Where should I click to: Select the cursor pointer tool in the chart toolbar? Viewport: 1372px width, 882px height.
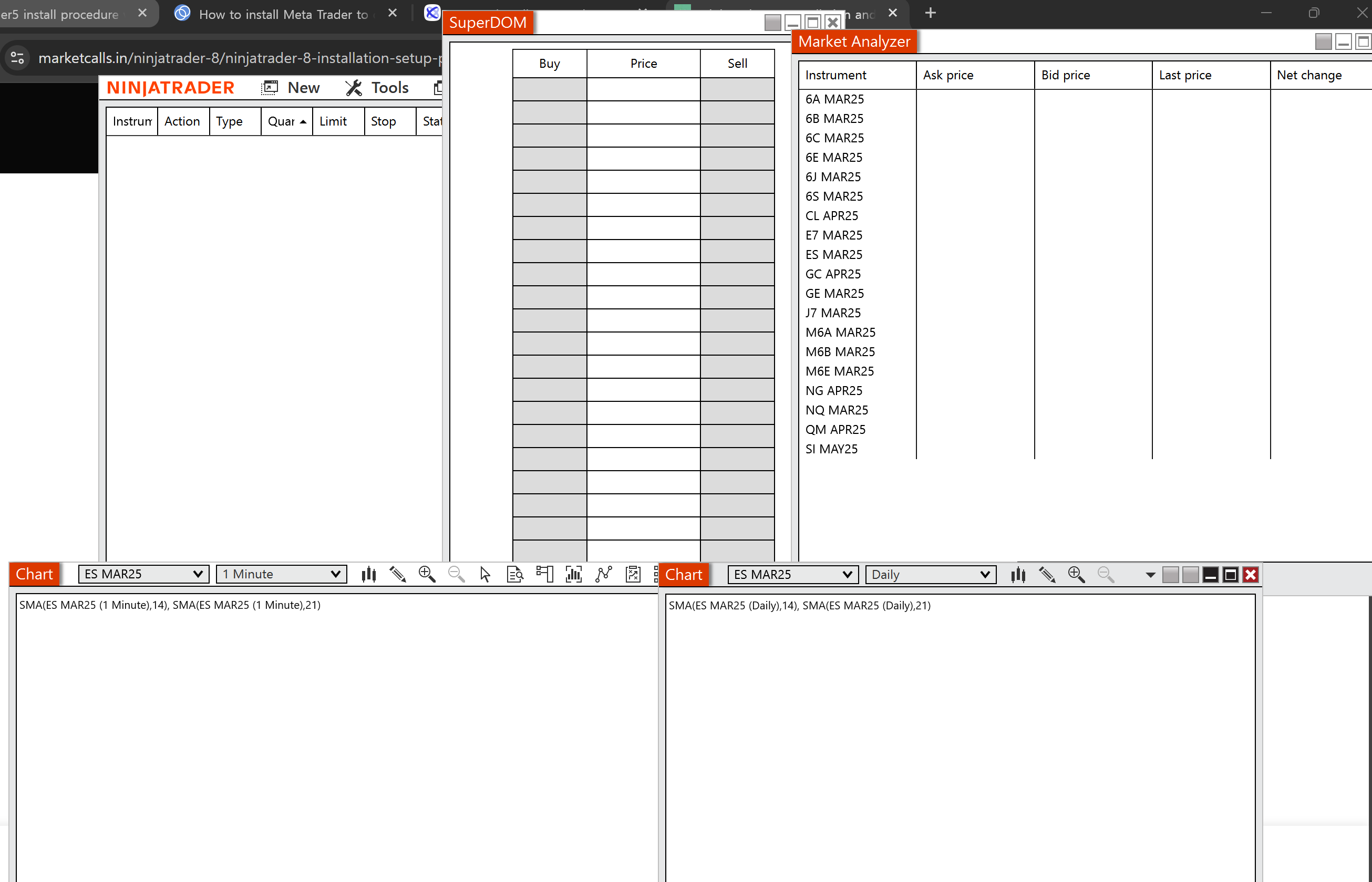point(485,574)
